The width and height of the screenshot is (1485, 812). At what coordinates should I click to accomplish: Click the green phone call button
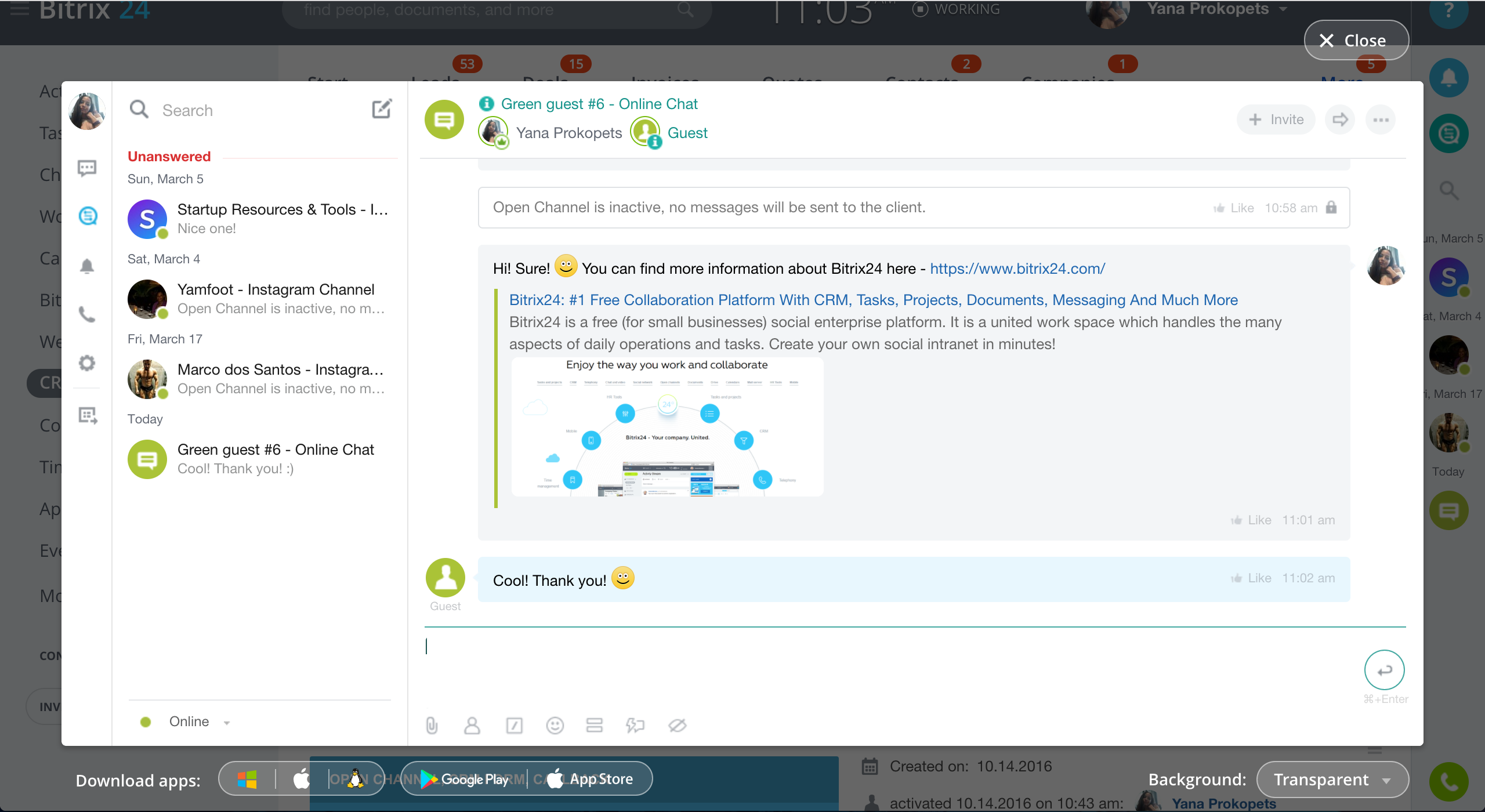pyautogui.click(x=1448, y=782)
